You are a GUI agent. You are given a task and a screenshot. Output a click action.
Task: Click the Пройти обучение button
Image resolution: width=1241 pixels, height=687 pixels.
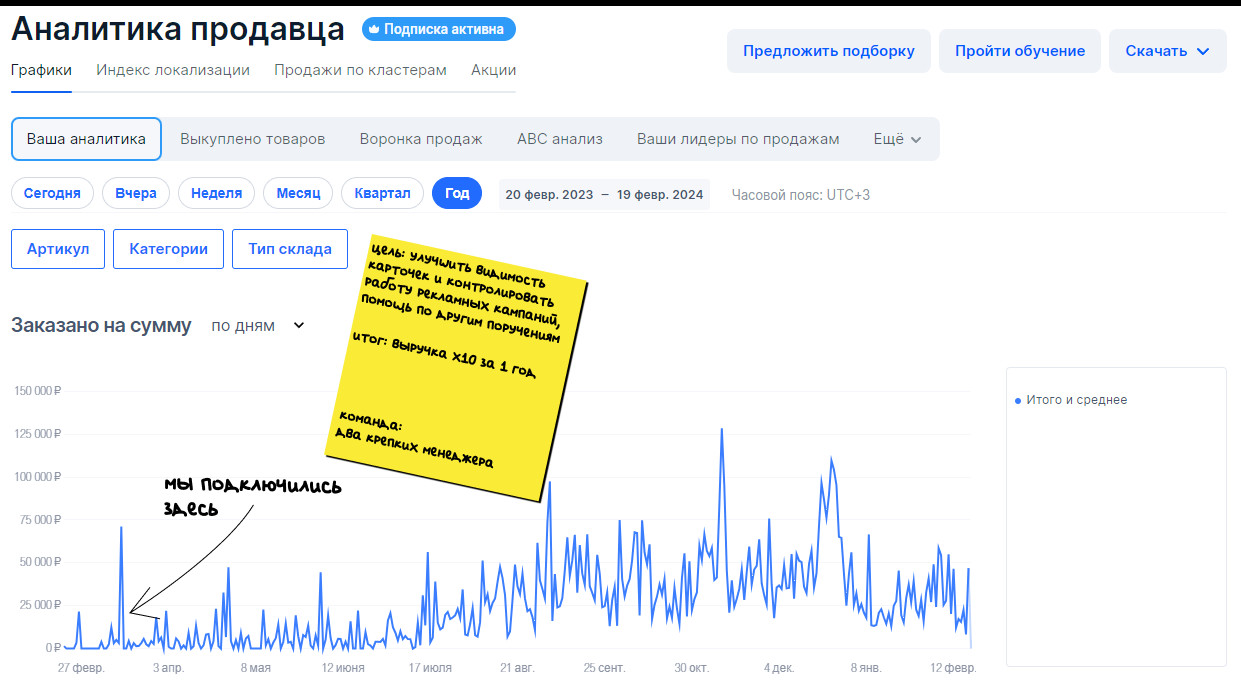(x=1019, y=51)
